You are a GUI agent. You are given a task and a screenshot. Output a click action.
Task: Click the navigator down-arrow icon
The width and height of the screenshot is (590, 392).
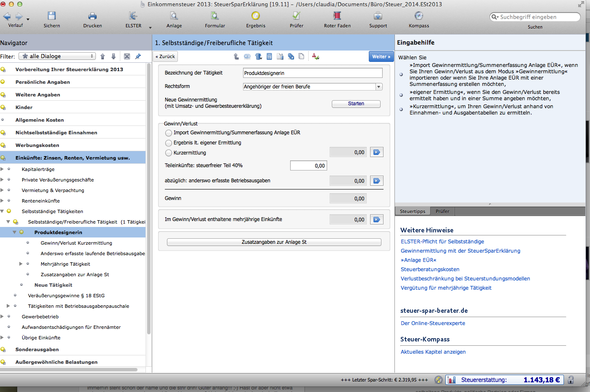click(113, 56)
